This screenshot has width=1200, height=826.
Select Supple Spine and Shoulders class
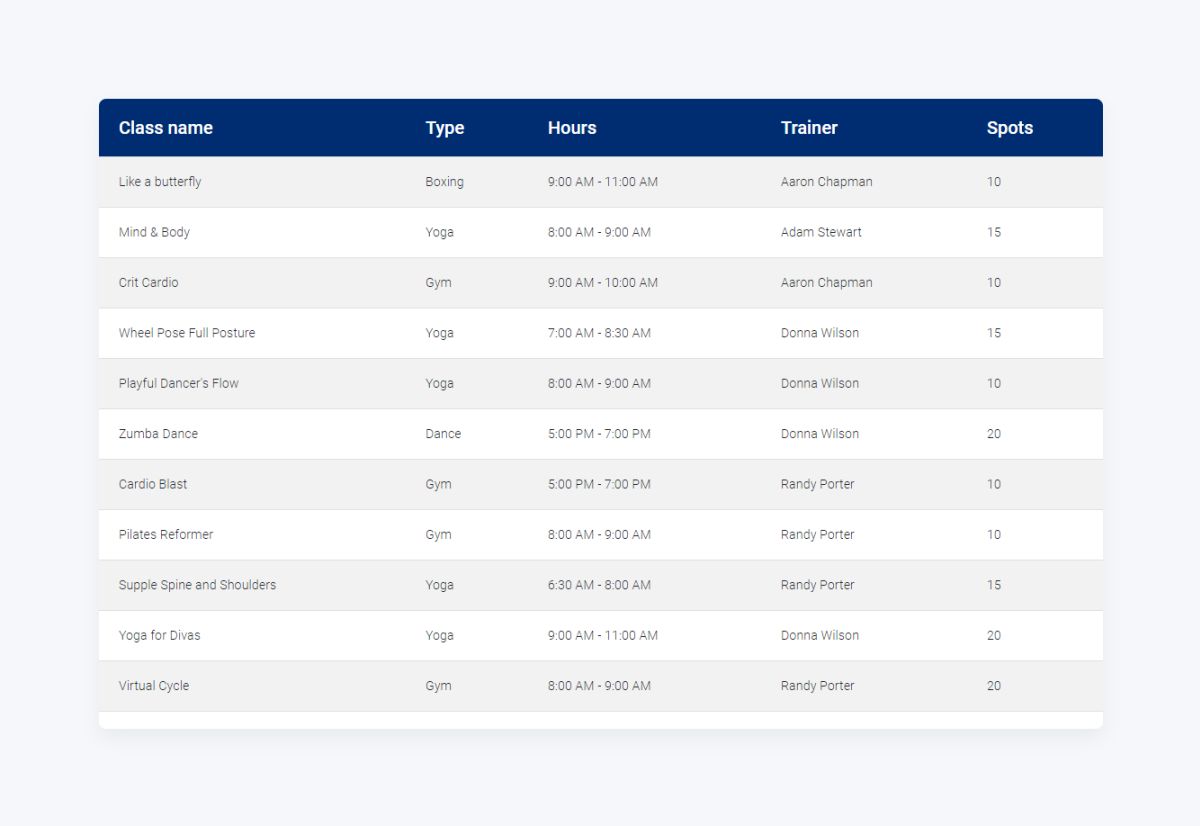(197, 585)
